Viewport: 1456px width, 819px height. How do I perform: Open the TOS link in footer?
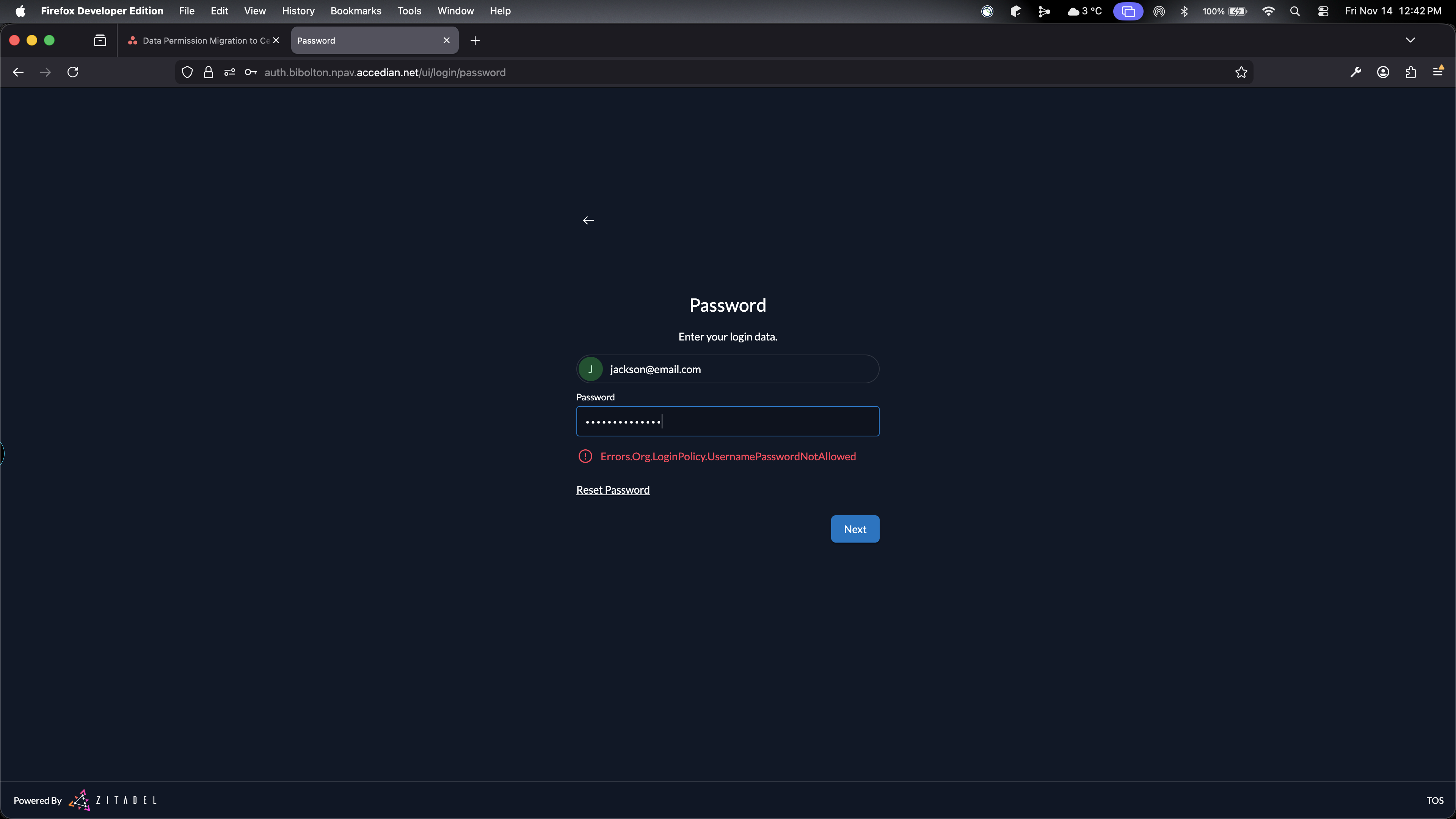(x=1434, y=800)
